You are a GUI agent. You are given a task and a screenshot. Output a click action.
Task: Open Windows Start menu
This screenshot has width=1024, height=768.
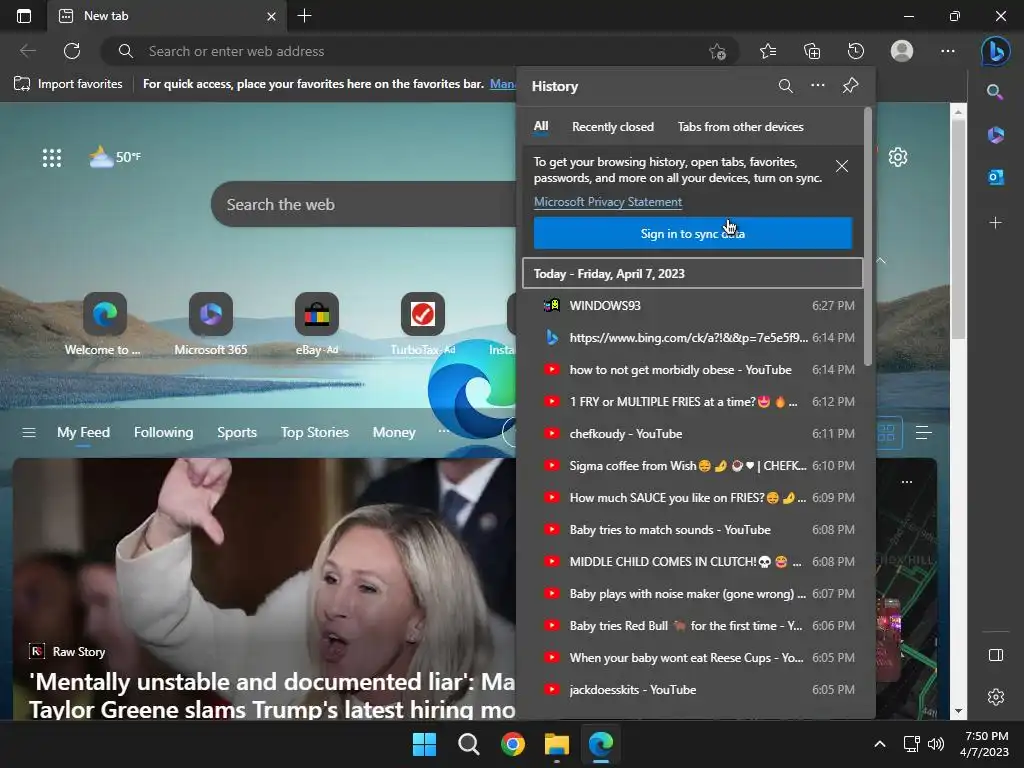(x=424, y=744)
